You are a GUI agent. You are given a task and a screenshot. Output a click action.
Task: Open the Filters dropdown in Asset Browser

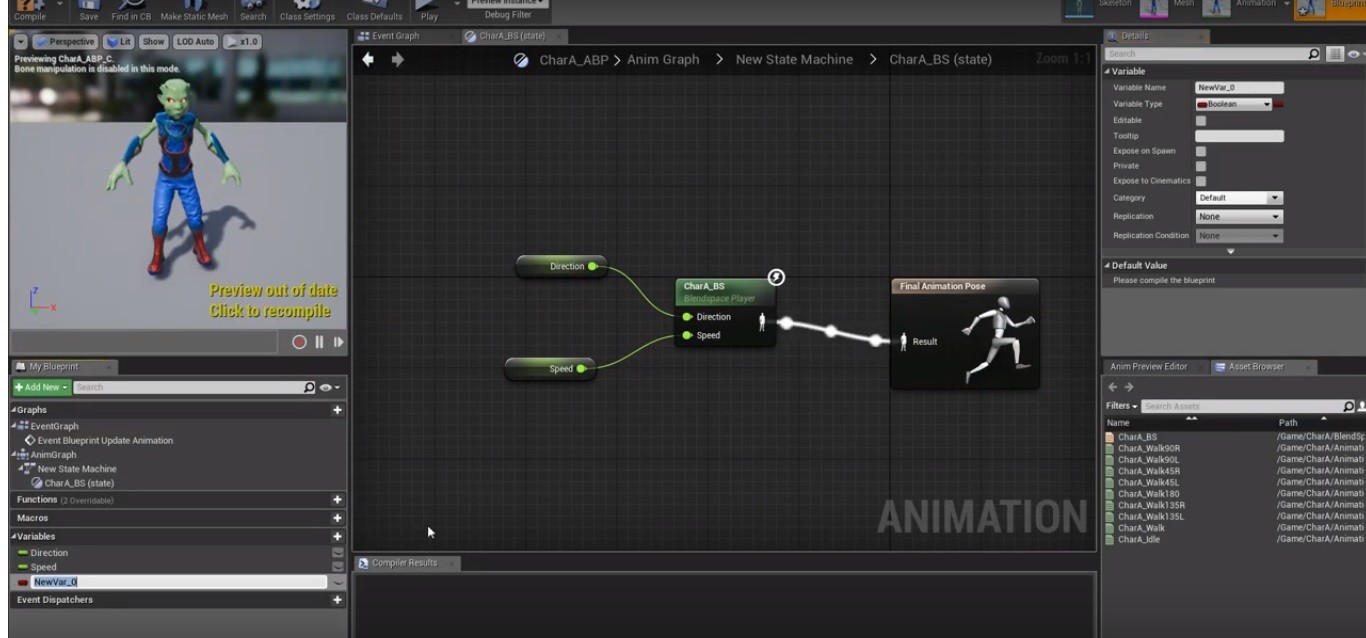[x=1121, y=406]
